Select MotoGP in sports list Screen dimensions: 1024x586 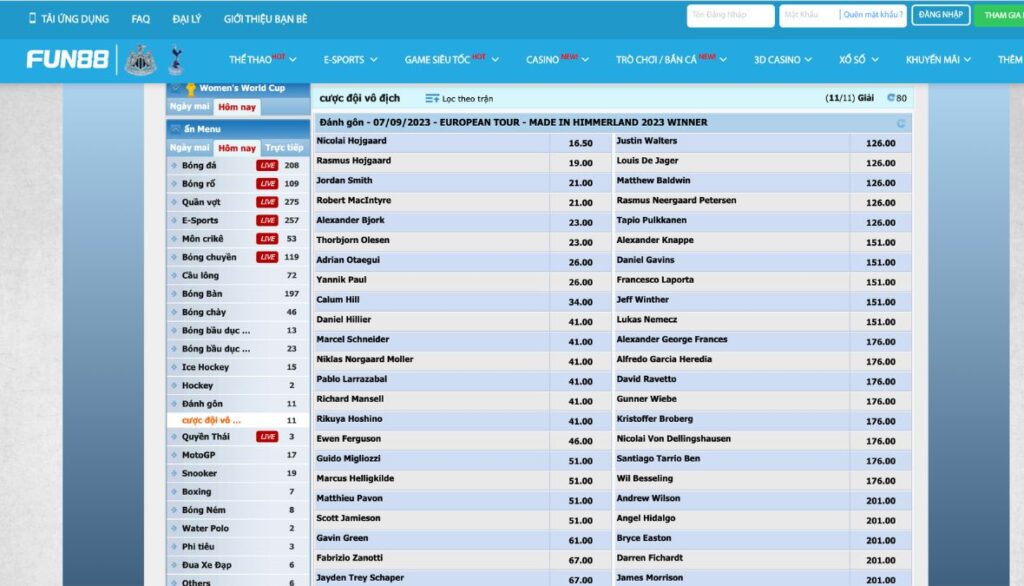[238, 455]
